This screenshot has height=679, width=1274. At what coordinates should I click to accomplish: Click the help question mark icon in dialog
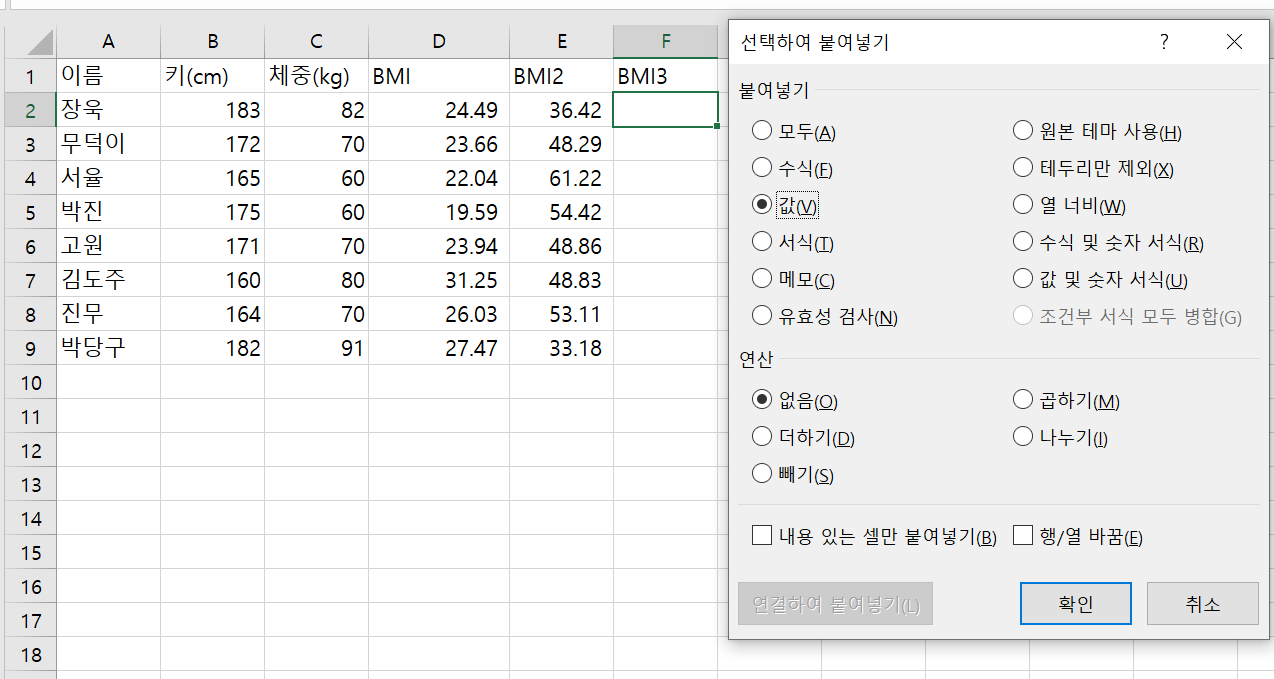(x=1164, y=42)
